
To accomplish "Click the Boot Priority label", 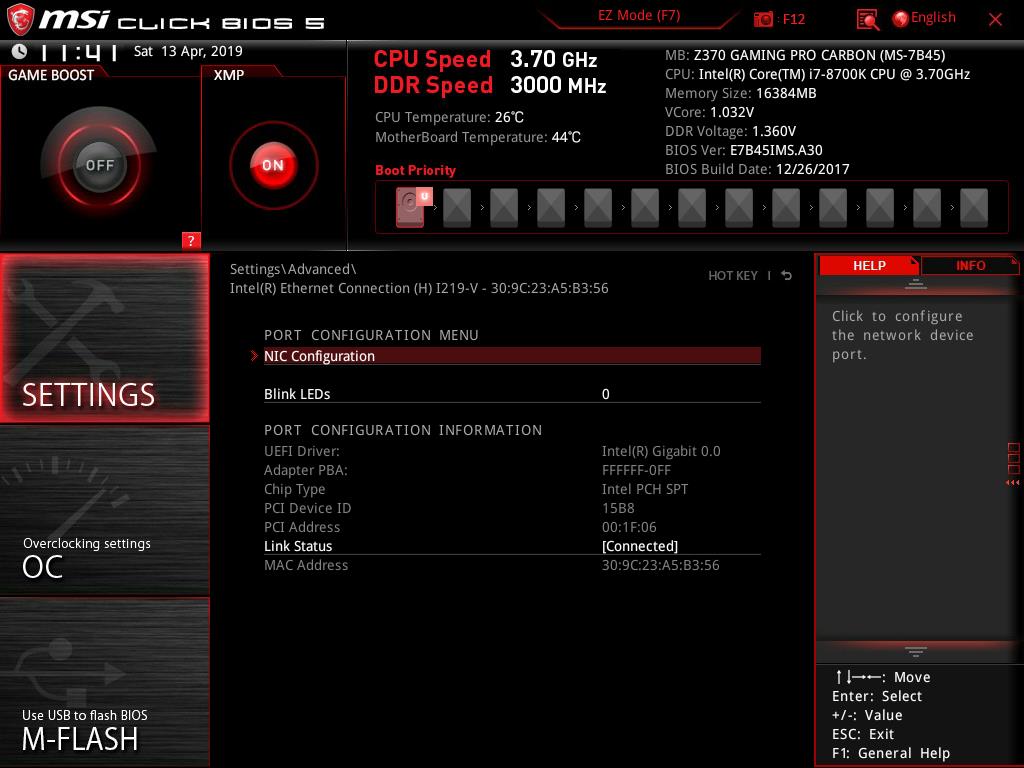I will [415, 170].
